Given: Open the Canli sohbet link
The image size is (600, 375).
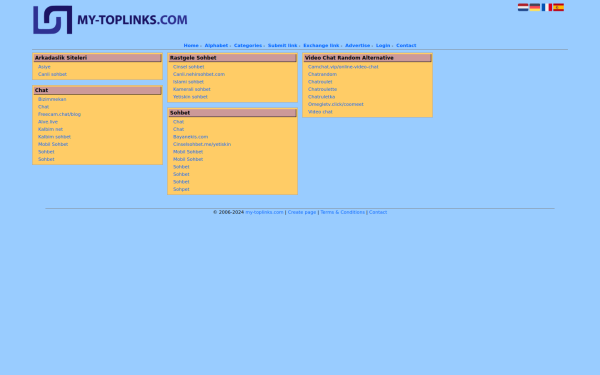Looking at the screenshot, I should (x=52, y=74).
